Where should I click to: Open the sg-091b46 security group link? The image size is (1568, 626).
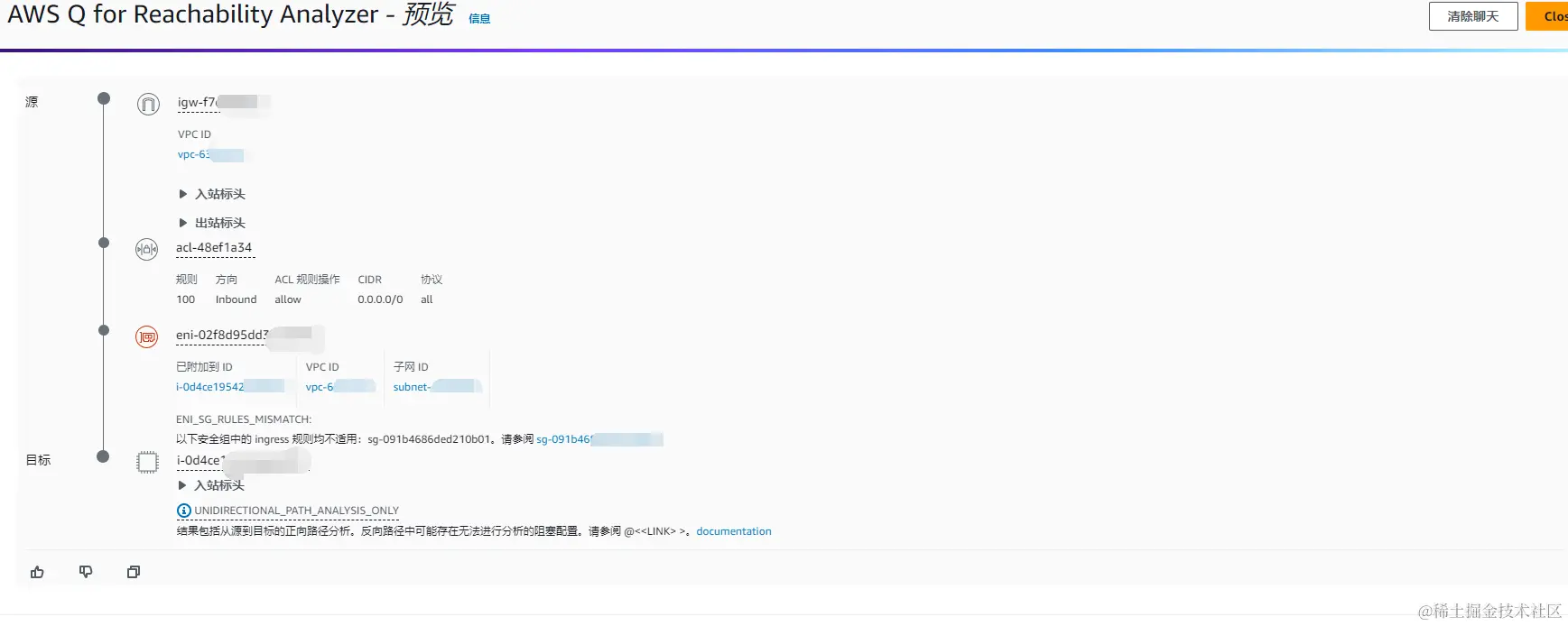[599, 439]
